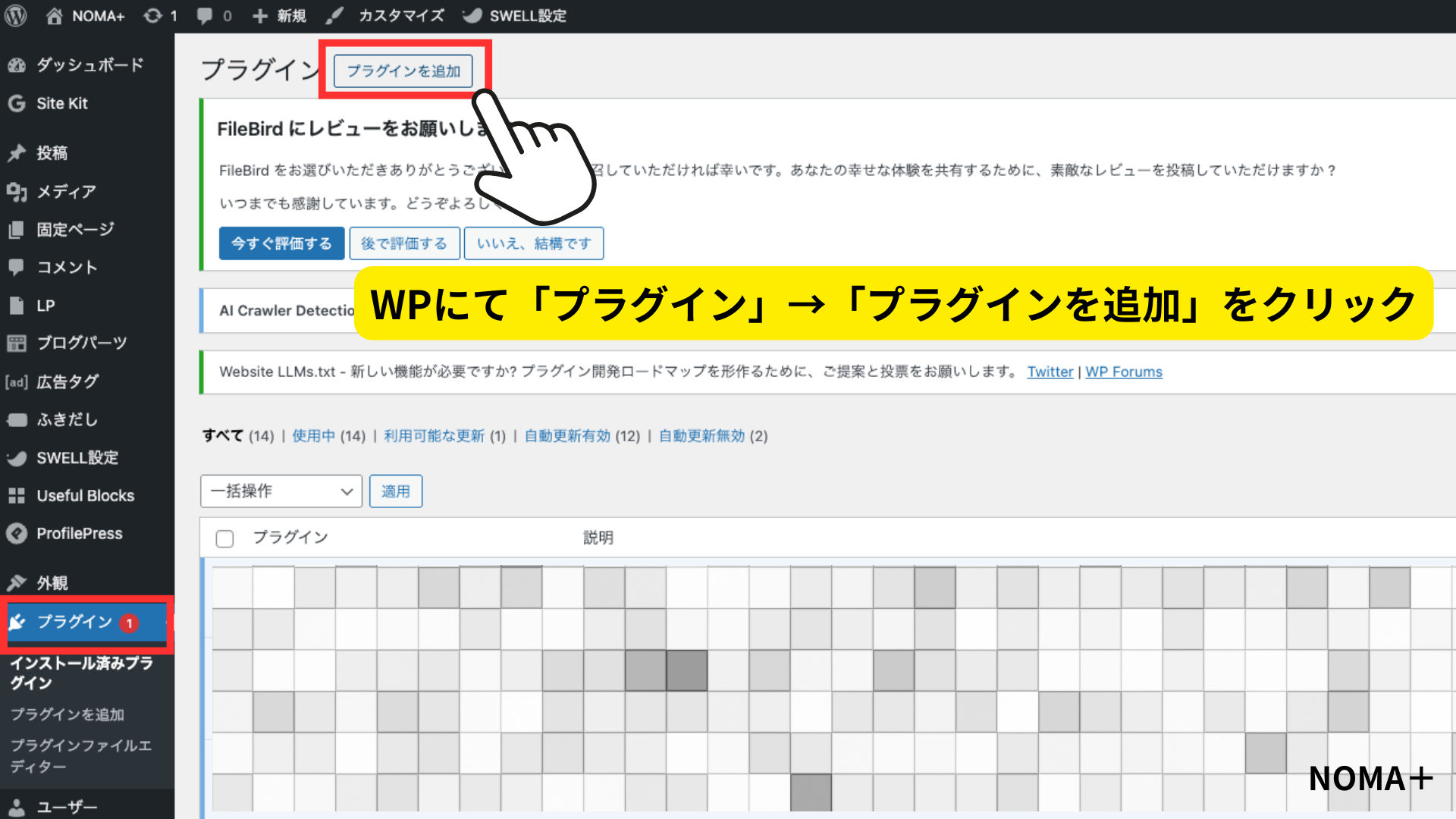
Task: Filter by 自動更新無効 (2)
Action: click(x=713, y=436)
